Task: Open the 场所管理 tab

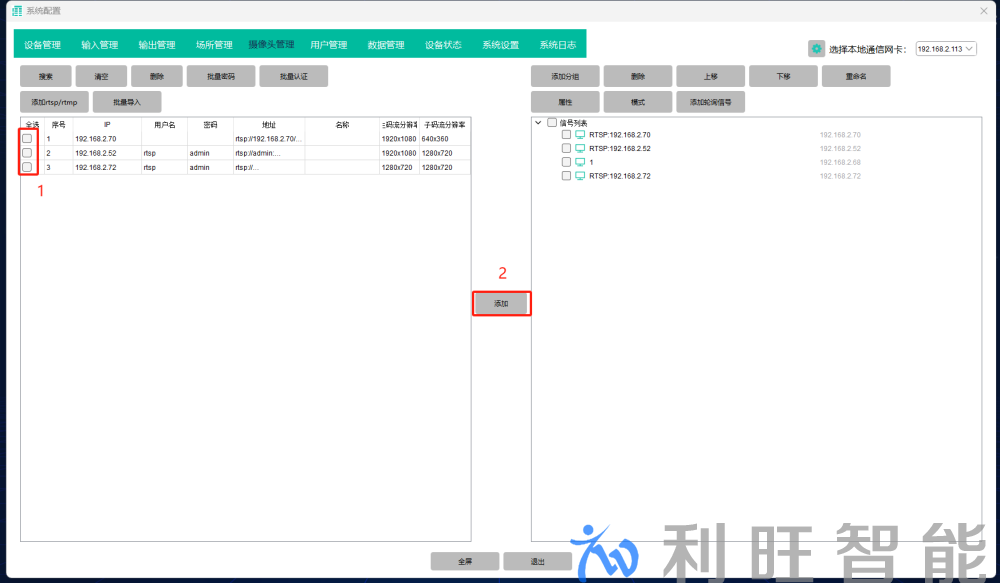Action: coord(214,45)
